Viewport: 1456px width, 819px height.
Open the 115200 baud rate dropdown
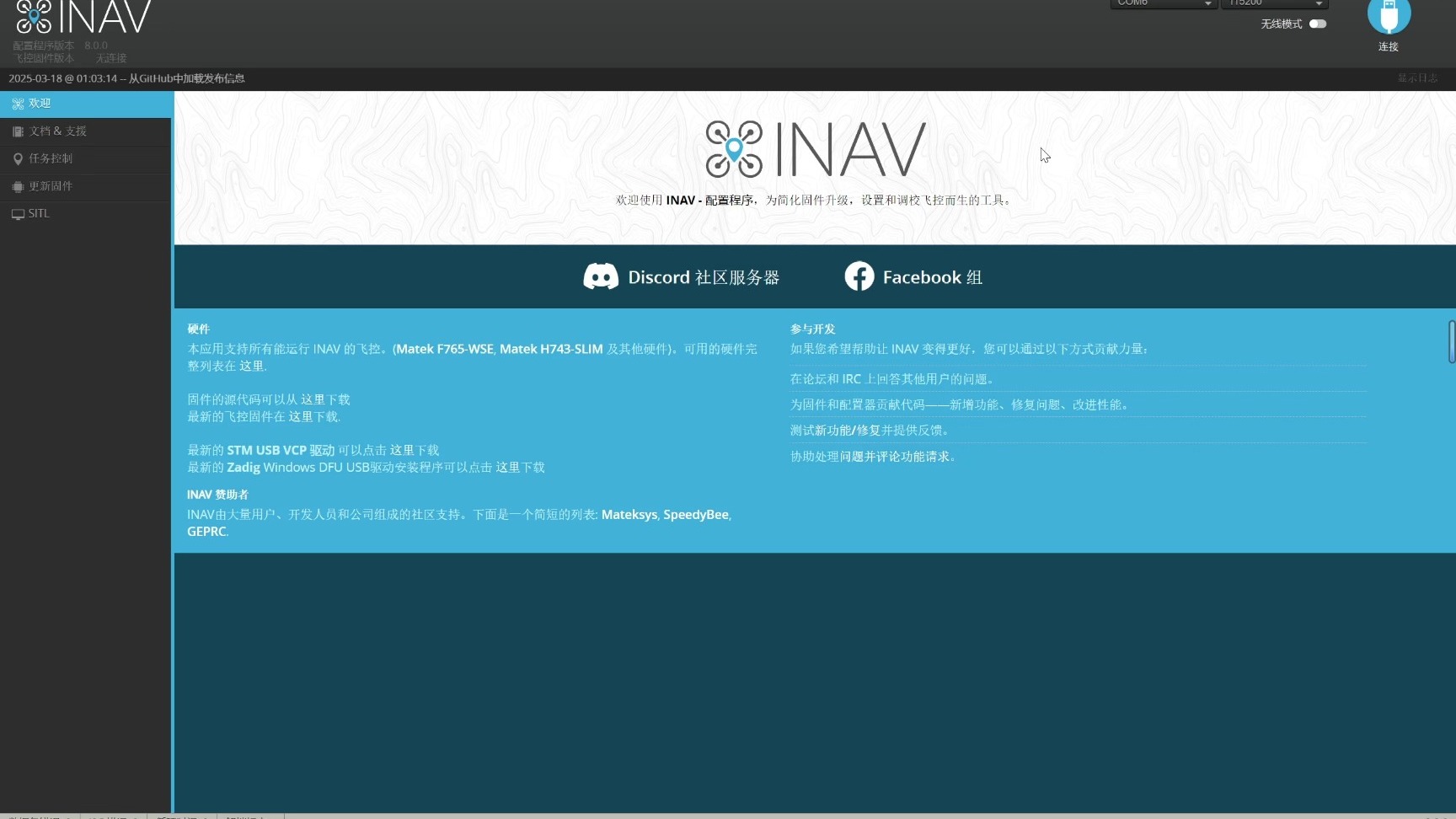click(x=1272, y=3)
